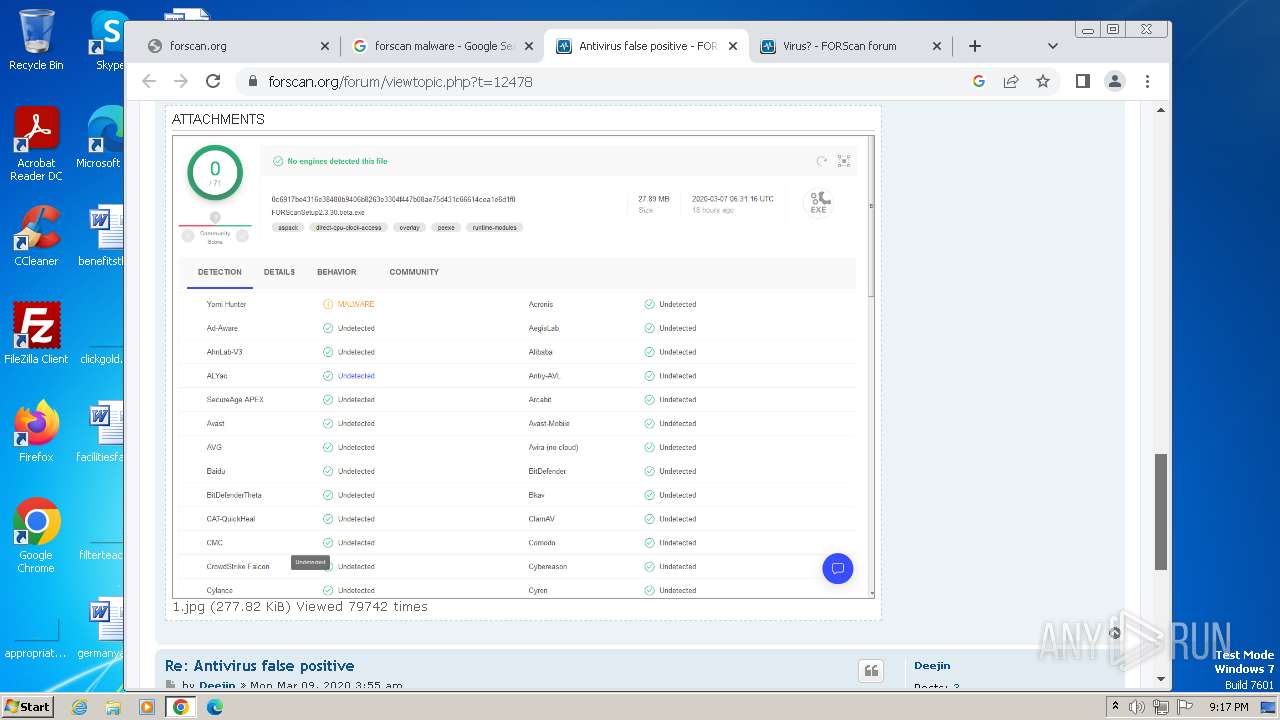Click the BEHAVIOR tab in the image

336,272
